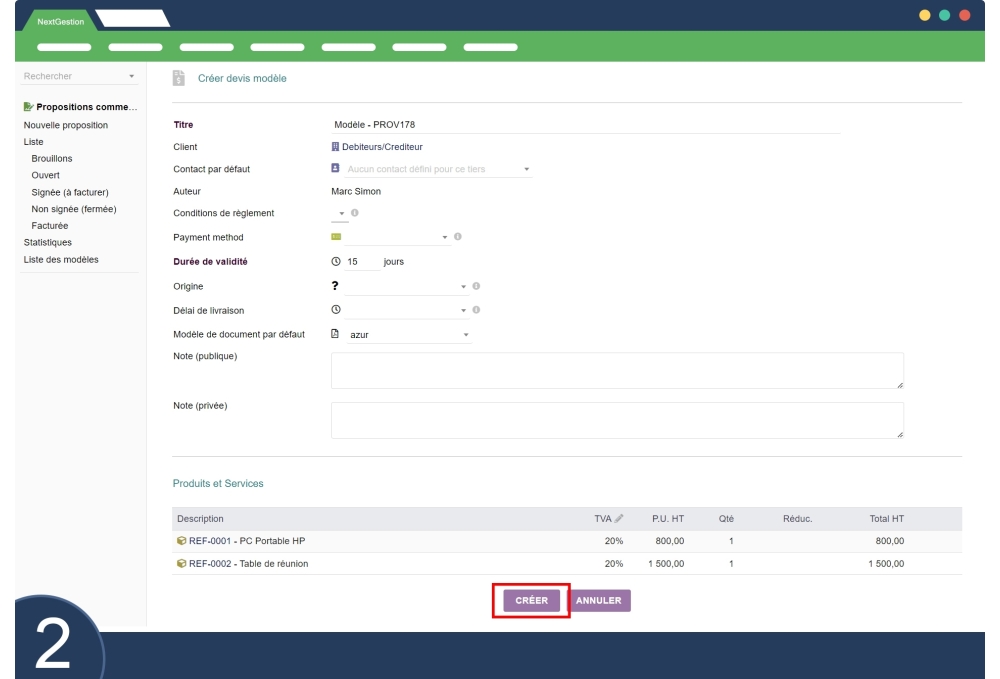The height and width of the screenshot is (679, 1000).
Task: Click the clock icon in Délai de livraison field
Action: pyautogui.click(x=337, y=309)
